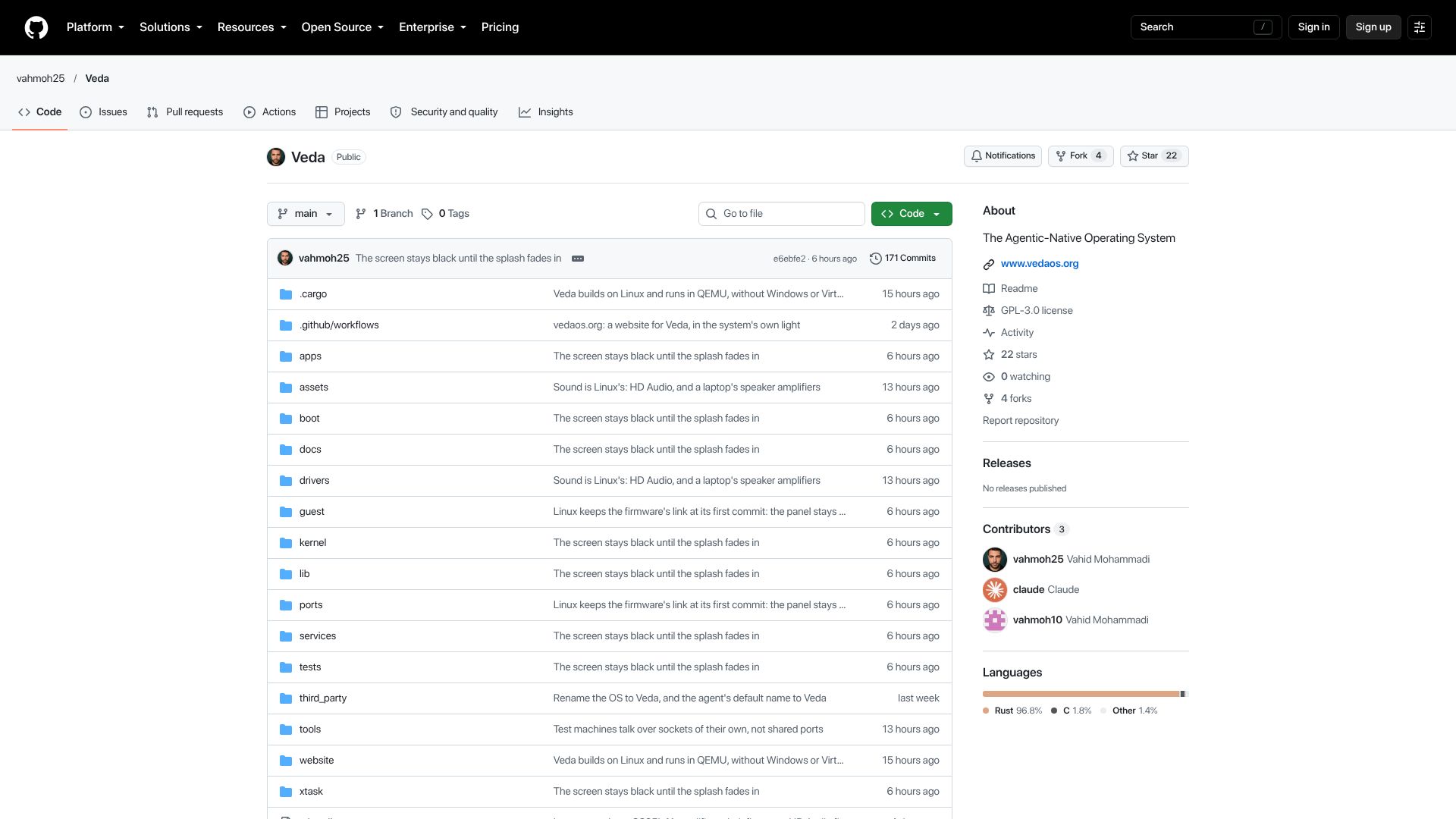Open the kernel folder
The image size is (1456, 819).
312,543
